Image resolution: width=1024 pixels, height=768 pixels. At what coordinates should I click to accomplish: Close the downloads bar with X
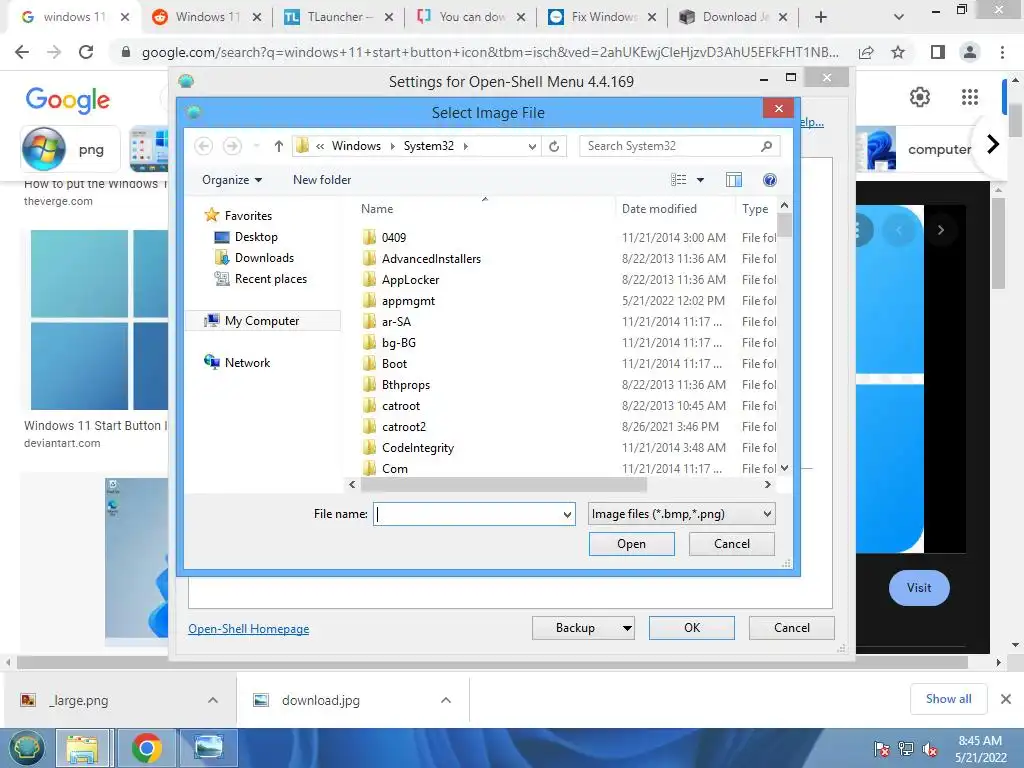click(1006, 699)
